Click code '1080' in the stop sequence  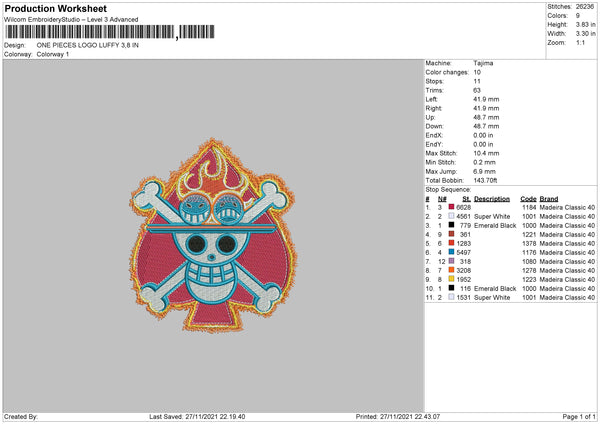[x=529, y=261]
